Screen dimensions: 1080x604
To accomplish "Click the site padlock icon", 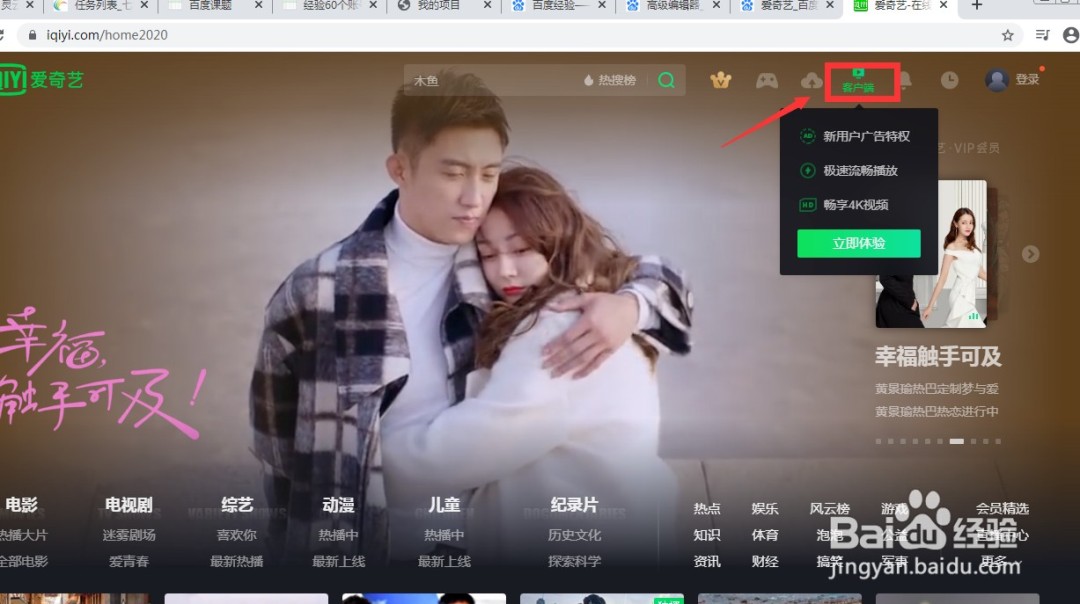I will 32,35.
